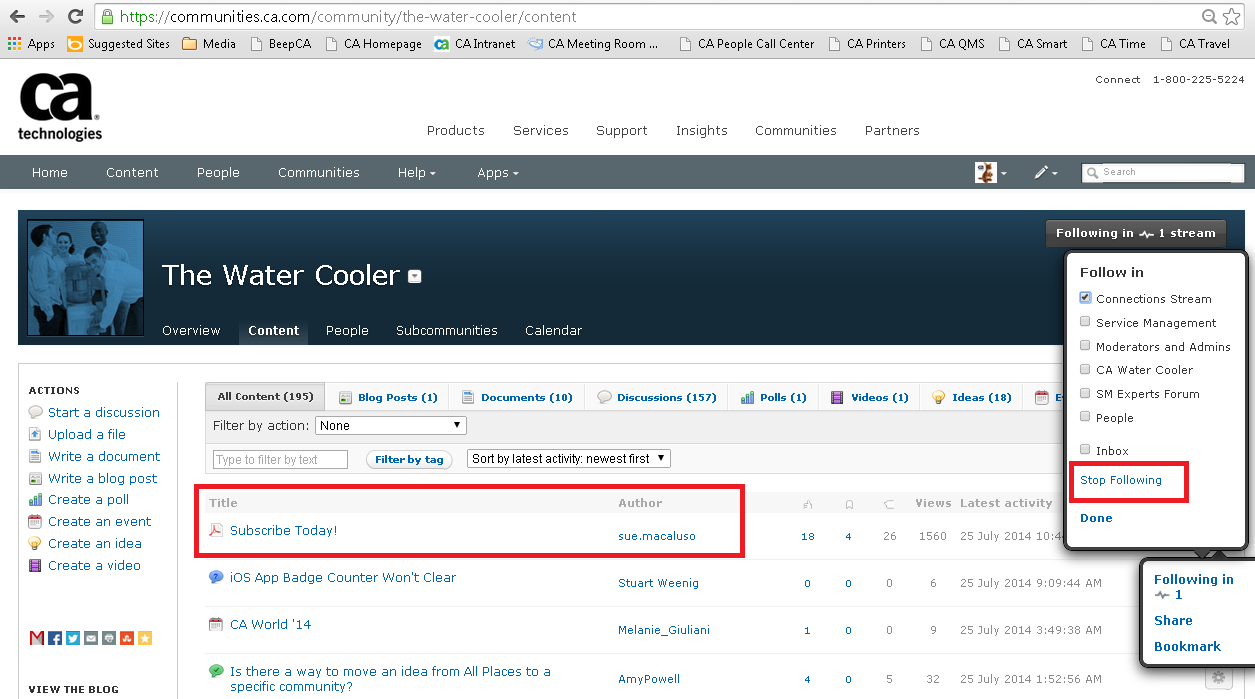Screen dimensions: 1255x699
Task: Open the Following in 1 stream dropdown
Action: pyautogui.click(x=1136, y=233)
